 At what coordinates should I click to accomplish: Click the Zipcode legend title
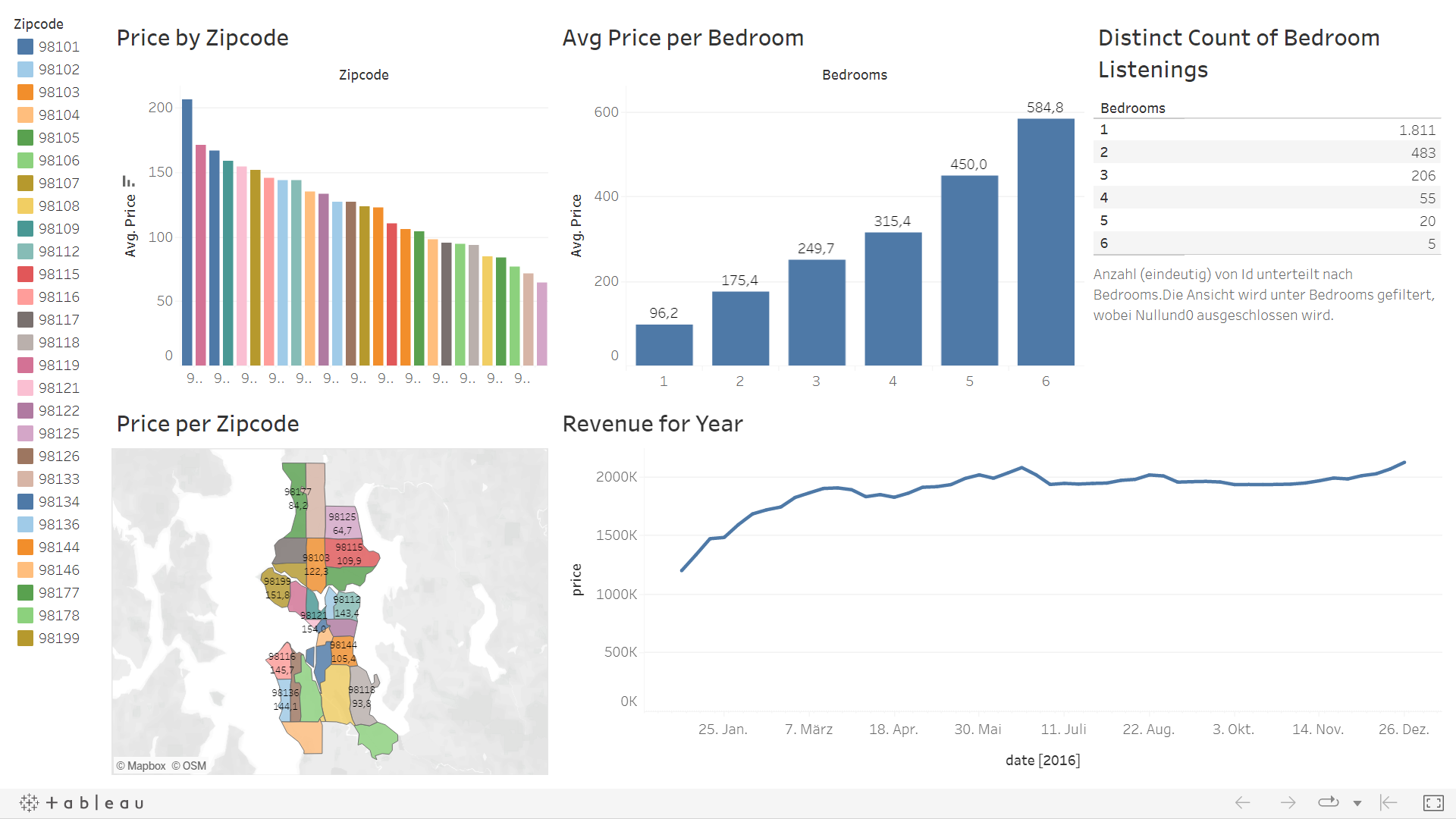click(x=39, y=24)
